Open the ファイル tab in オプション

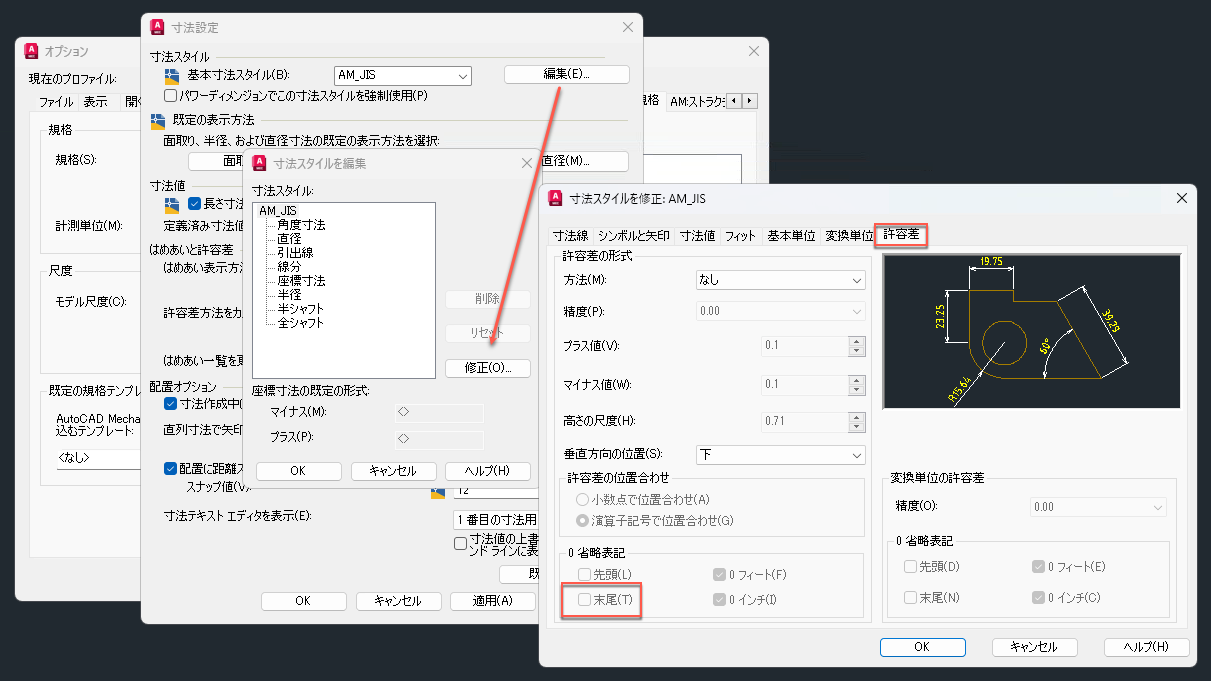56,101
